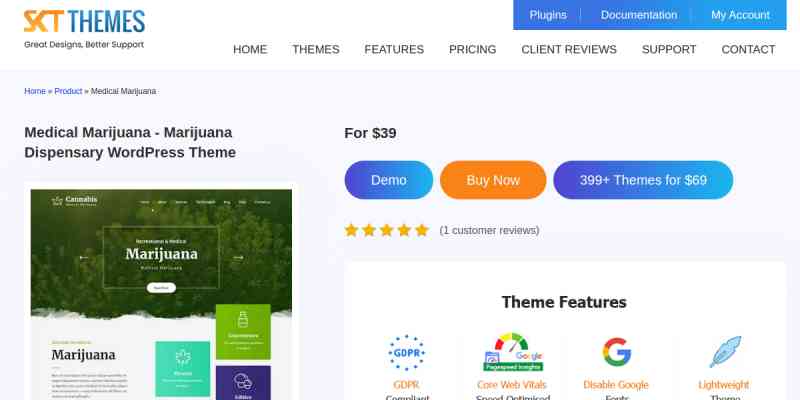Open the THEMES menu item
Image resolution: width=800 pixels, height=400 pixels.
(316, 49)
